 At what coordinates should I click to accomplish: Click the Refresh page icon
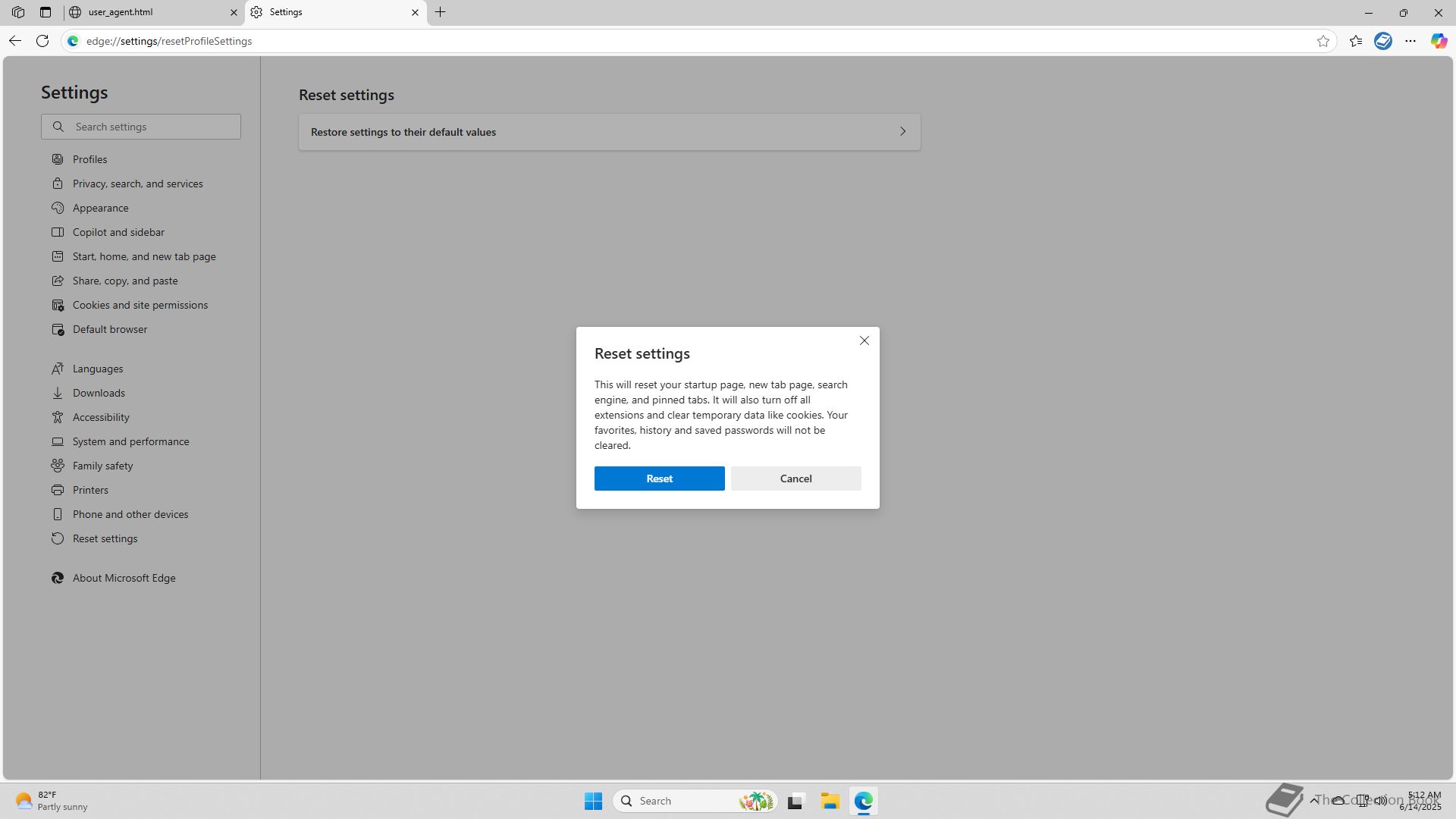point(42,41)
